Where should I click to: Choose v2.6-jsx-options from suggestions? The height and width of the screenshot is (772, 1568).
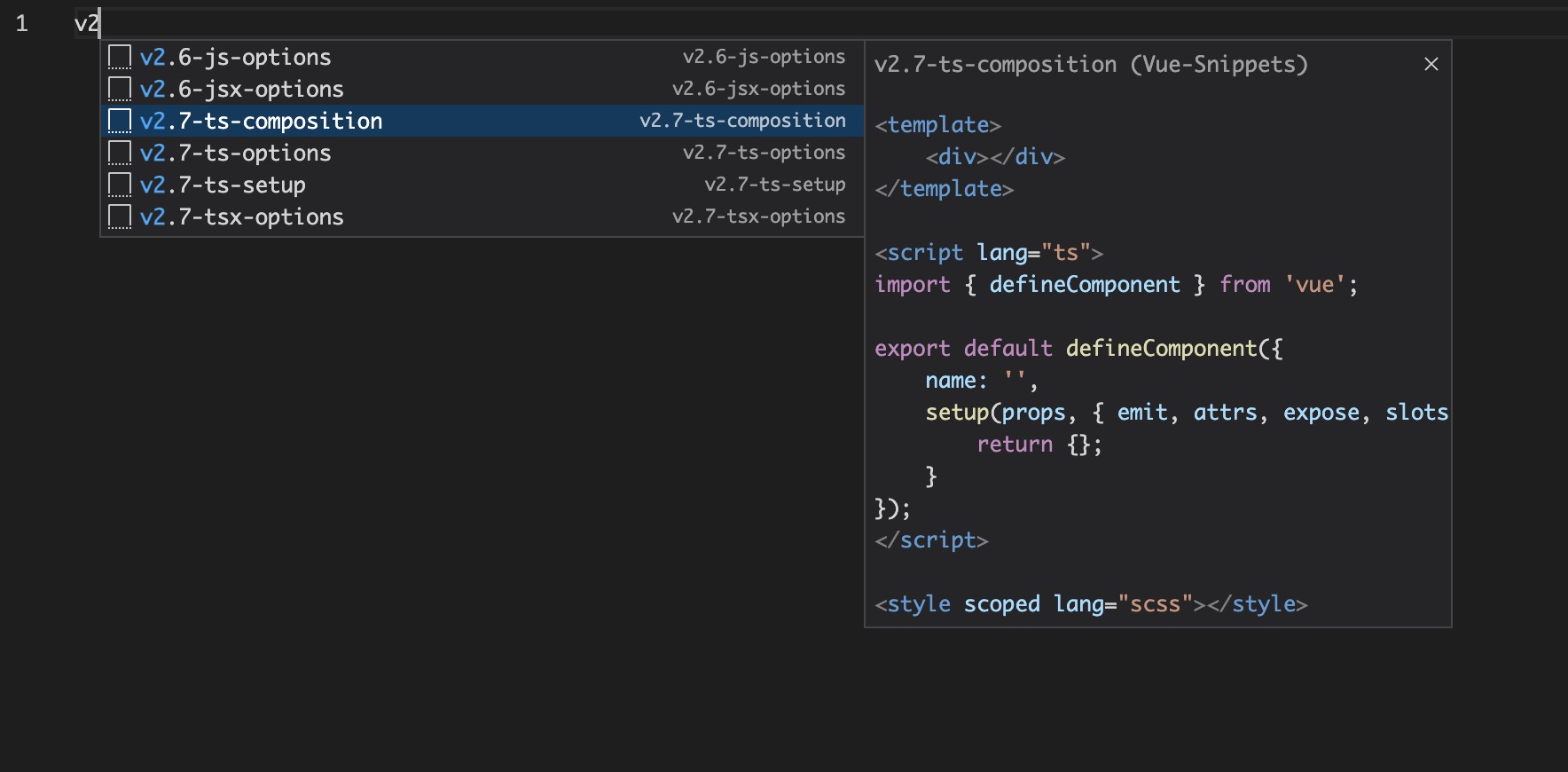coord(242,90)
